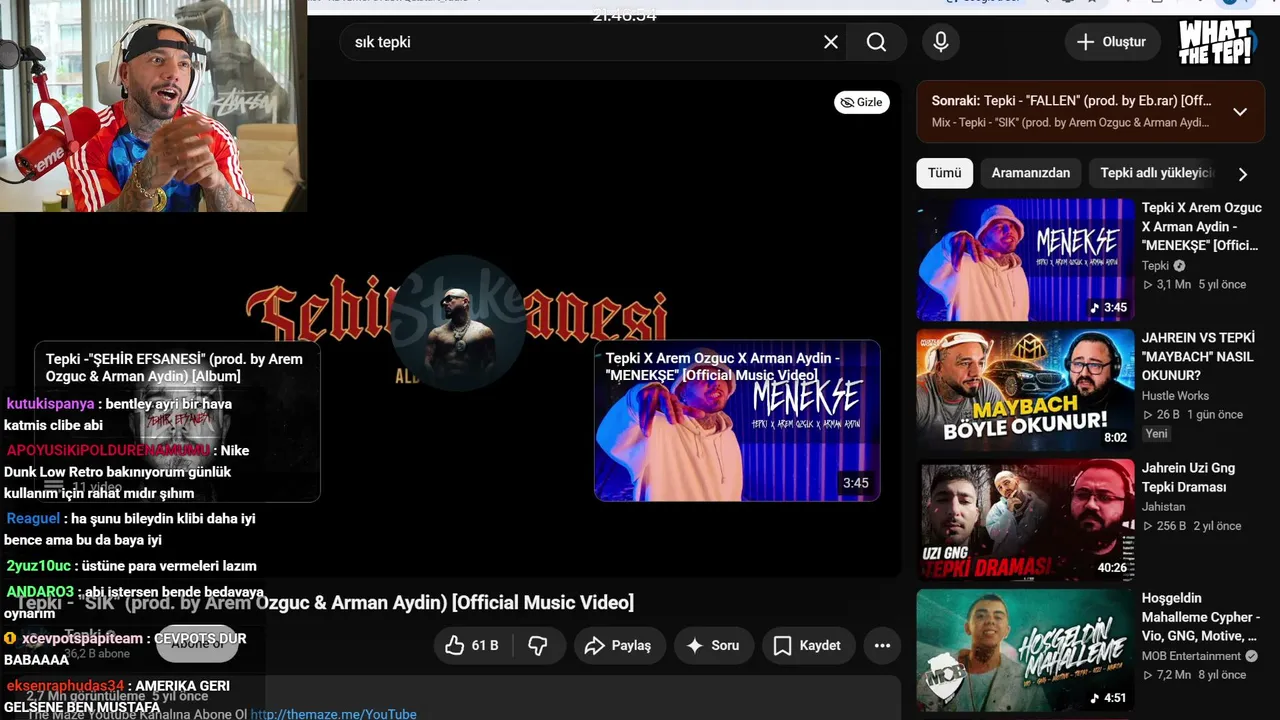Open the Jahistan channel name
Screen dimensions: 1280x720
1163,507
